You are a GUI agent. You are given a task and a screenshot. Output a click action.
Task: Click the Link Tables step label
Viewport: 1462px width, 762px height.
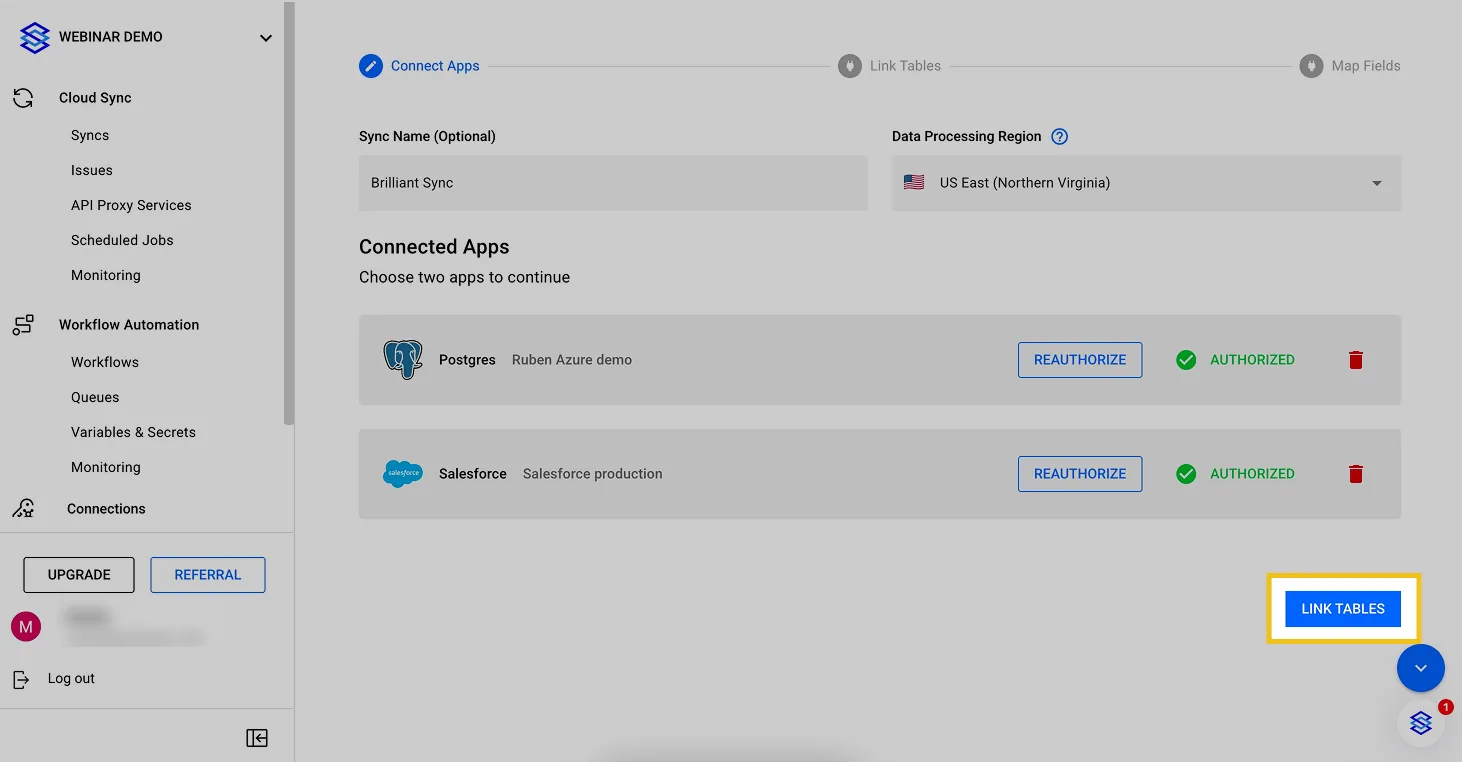coord(905,66)
